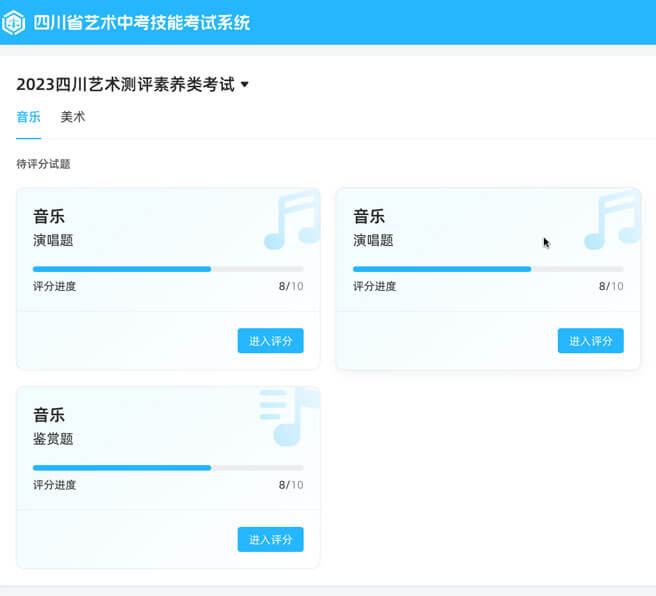The image size is (656, 596).
Task: Click the 8/10 progress count on 鉴赏题 card
Action: pos(291,485)
